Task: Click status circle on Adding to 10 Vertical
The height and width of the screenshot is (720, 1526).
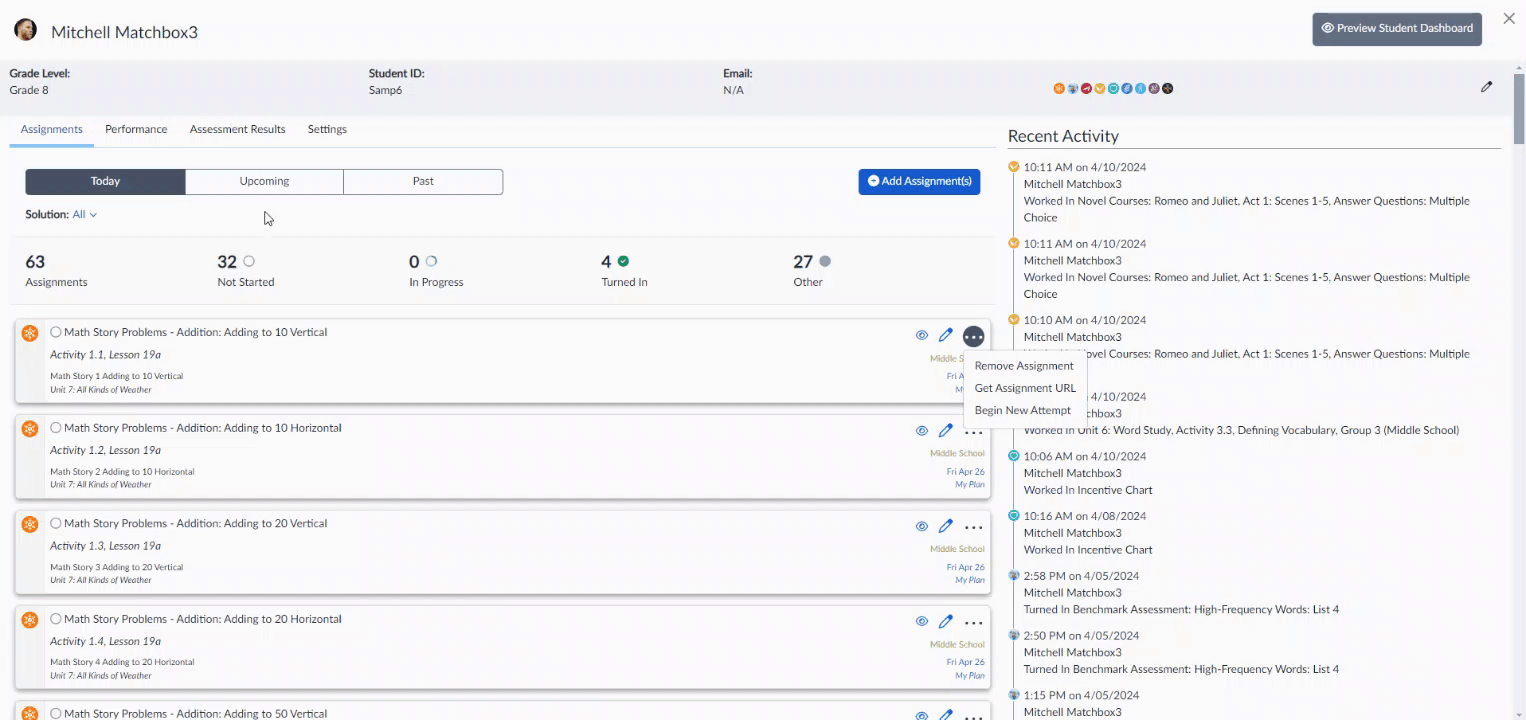Action: 56,332
